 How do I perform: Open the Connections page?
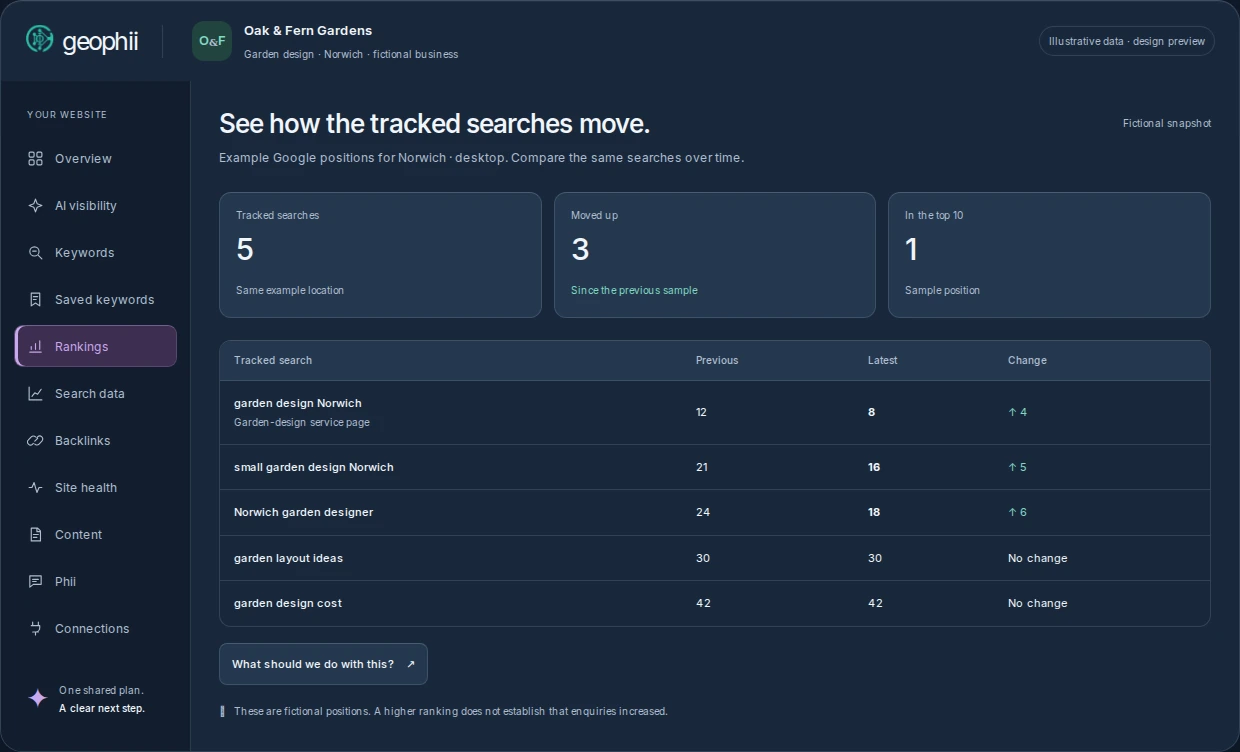click(x=96, y=629)
